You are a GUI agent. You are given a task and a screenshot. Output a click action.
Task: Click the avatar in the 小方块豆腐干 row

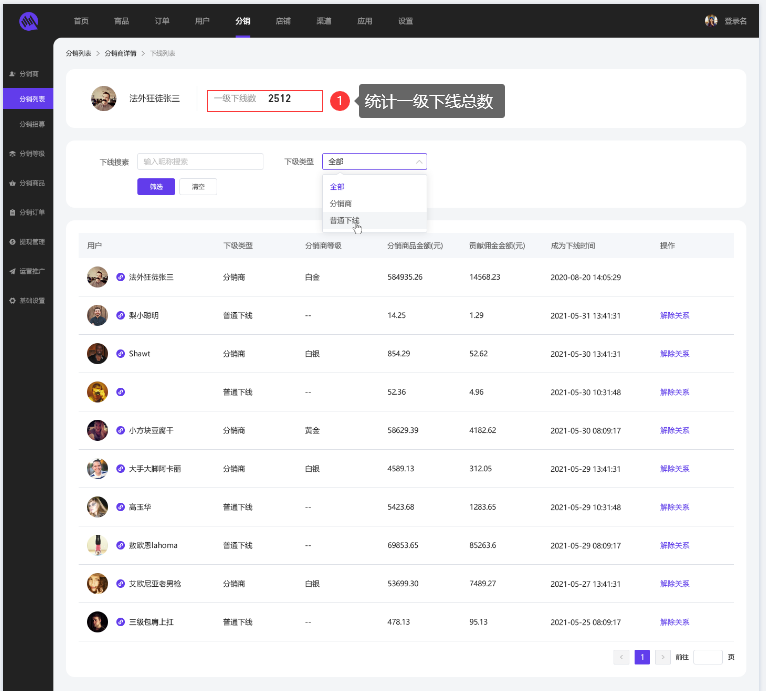point(97,430)
